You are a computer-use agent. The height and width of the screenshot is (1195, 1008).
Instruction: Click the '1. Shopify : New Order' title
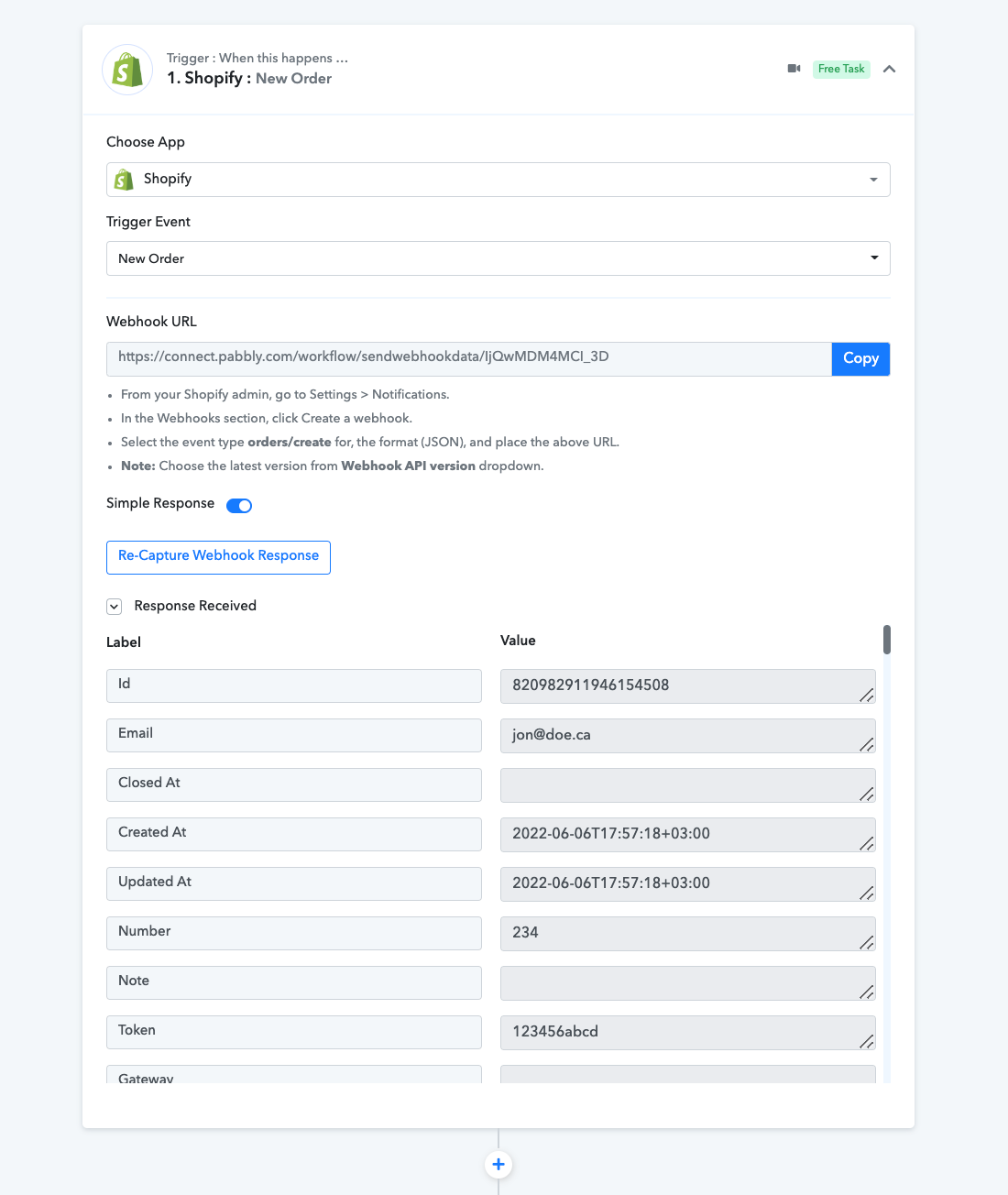249,79
